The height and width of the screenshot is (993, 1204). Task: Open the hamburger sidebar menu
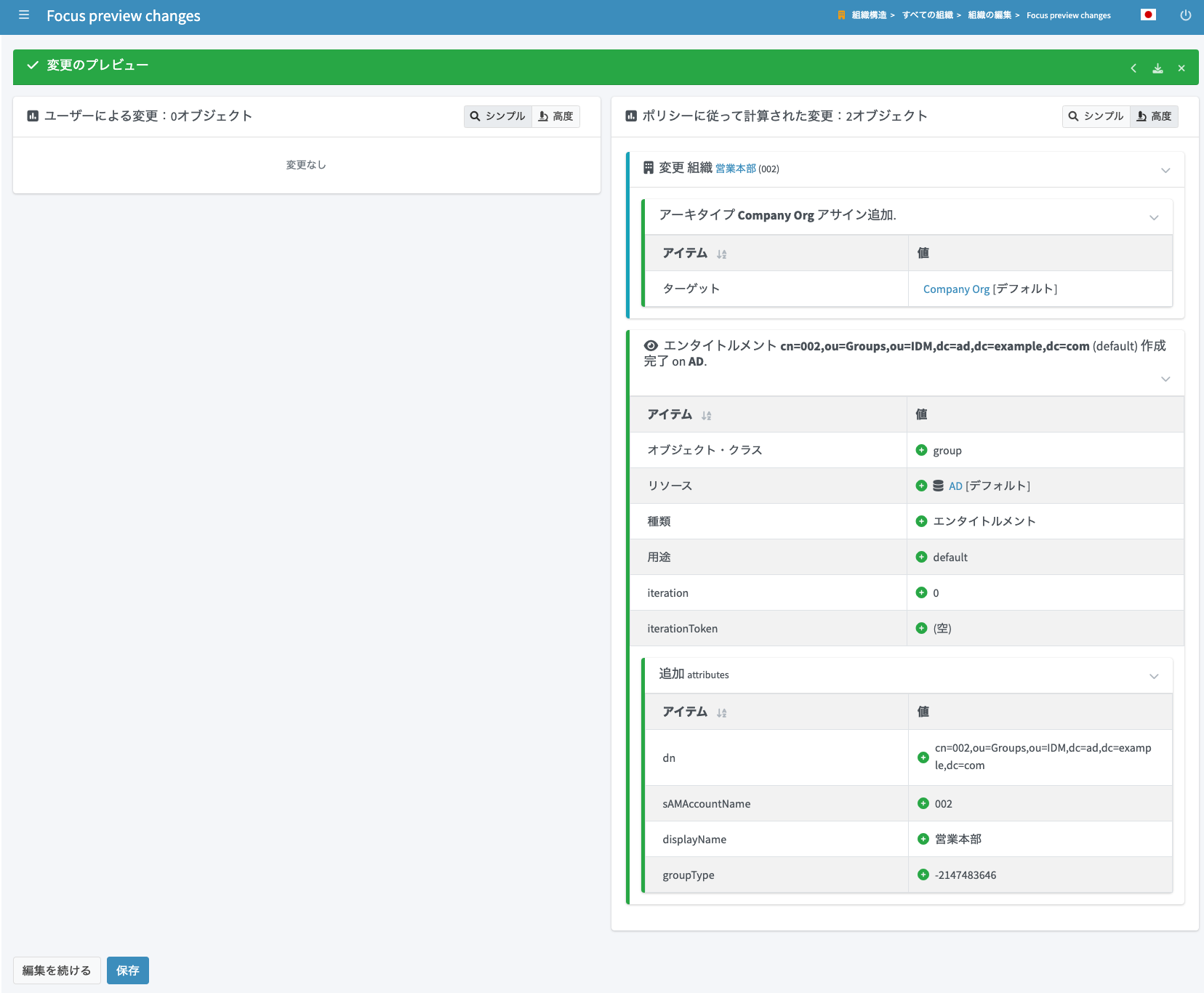tap(24, 15)
